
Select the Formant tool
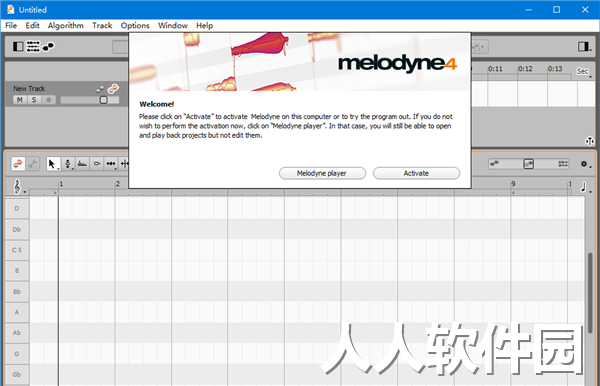click(82, 164)
